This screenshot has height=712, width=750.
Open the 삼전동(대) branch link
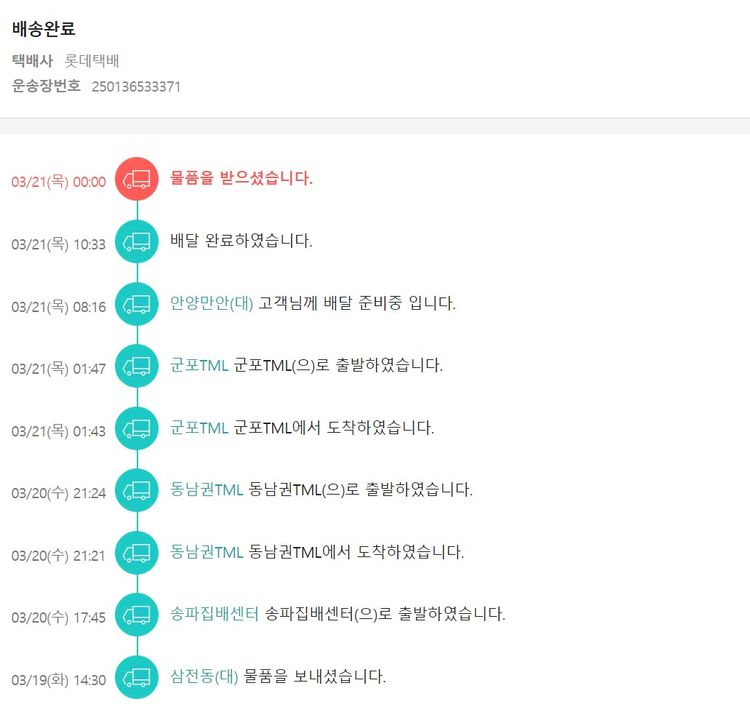[204, 676]
